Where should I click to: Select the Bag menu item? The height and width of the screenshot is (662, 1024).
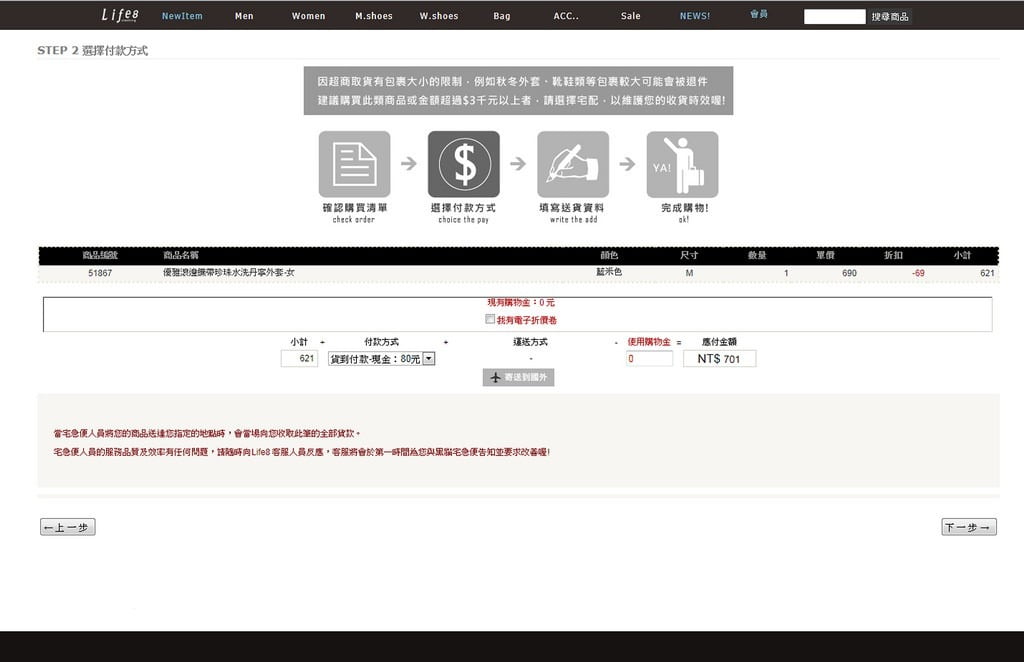click(x=501, y=16)
